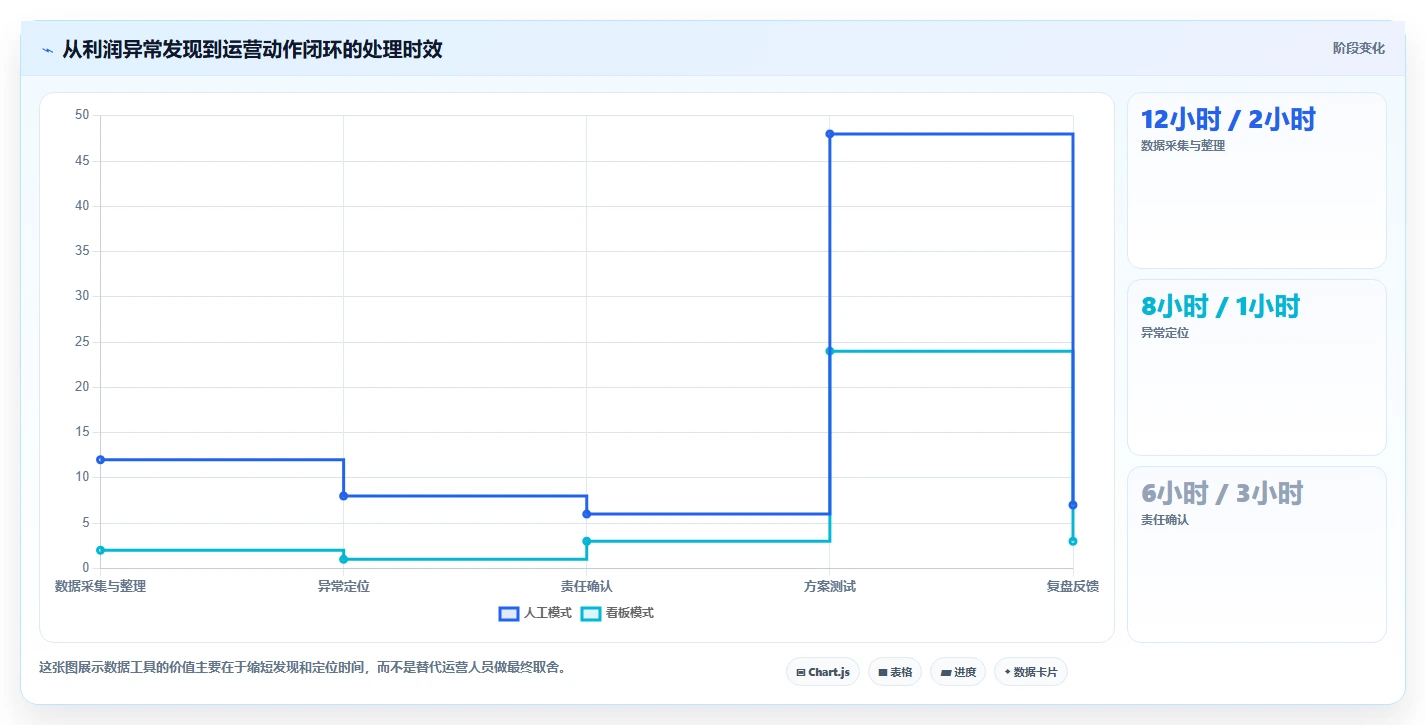Click the 人工模式 point at 方案测试 (48)
The width and height of the screenshot is (1426, 725).
830,134
